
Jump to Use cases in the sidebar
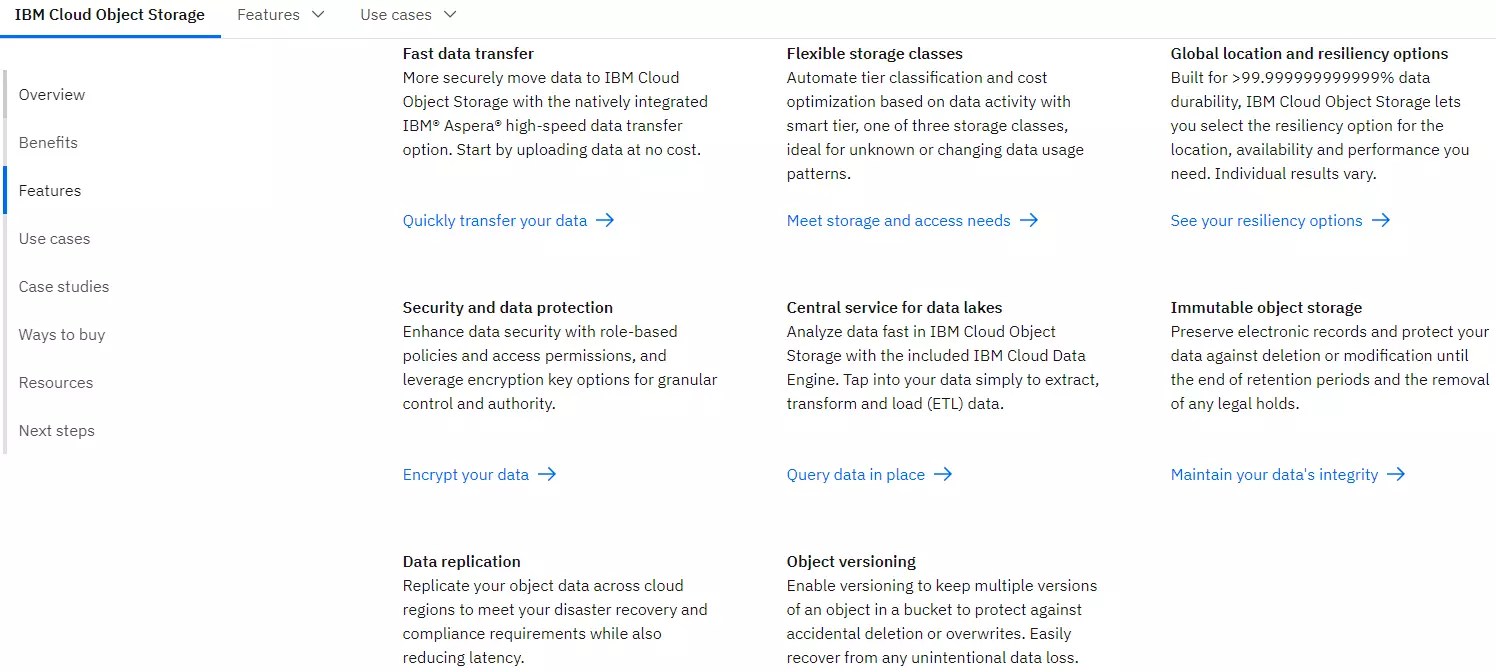[54, 239]
